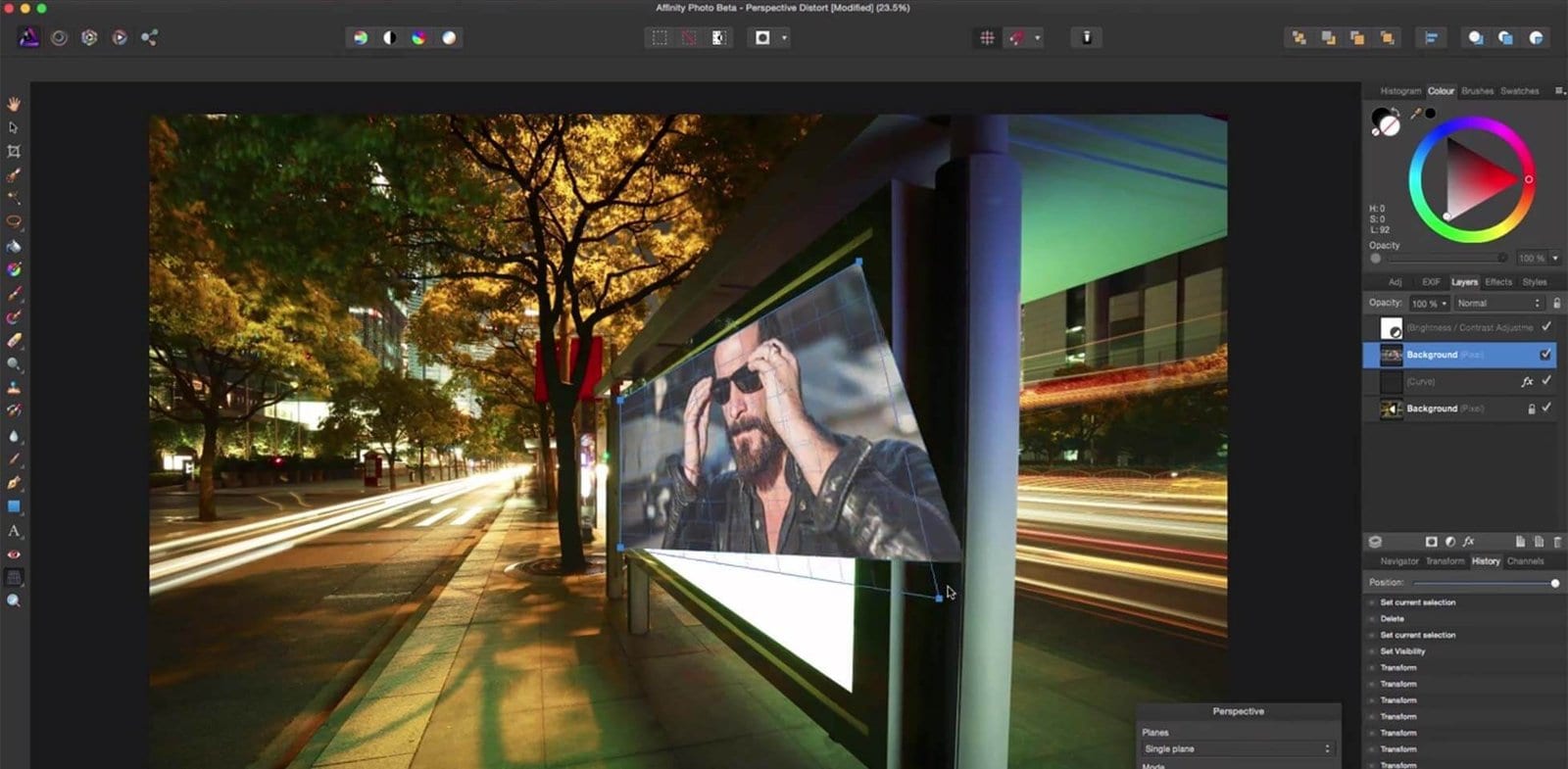
Task: Toggle visibility of the Curve layer
Action: tap(1546, 381)
